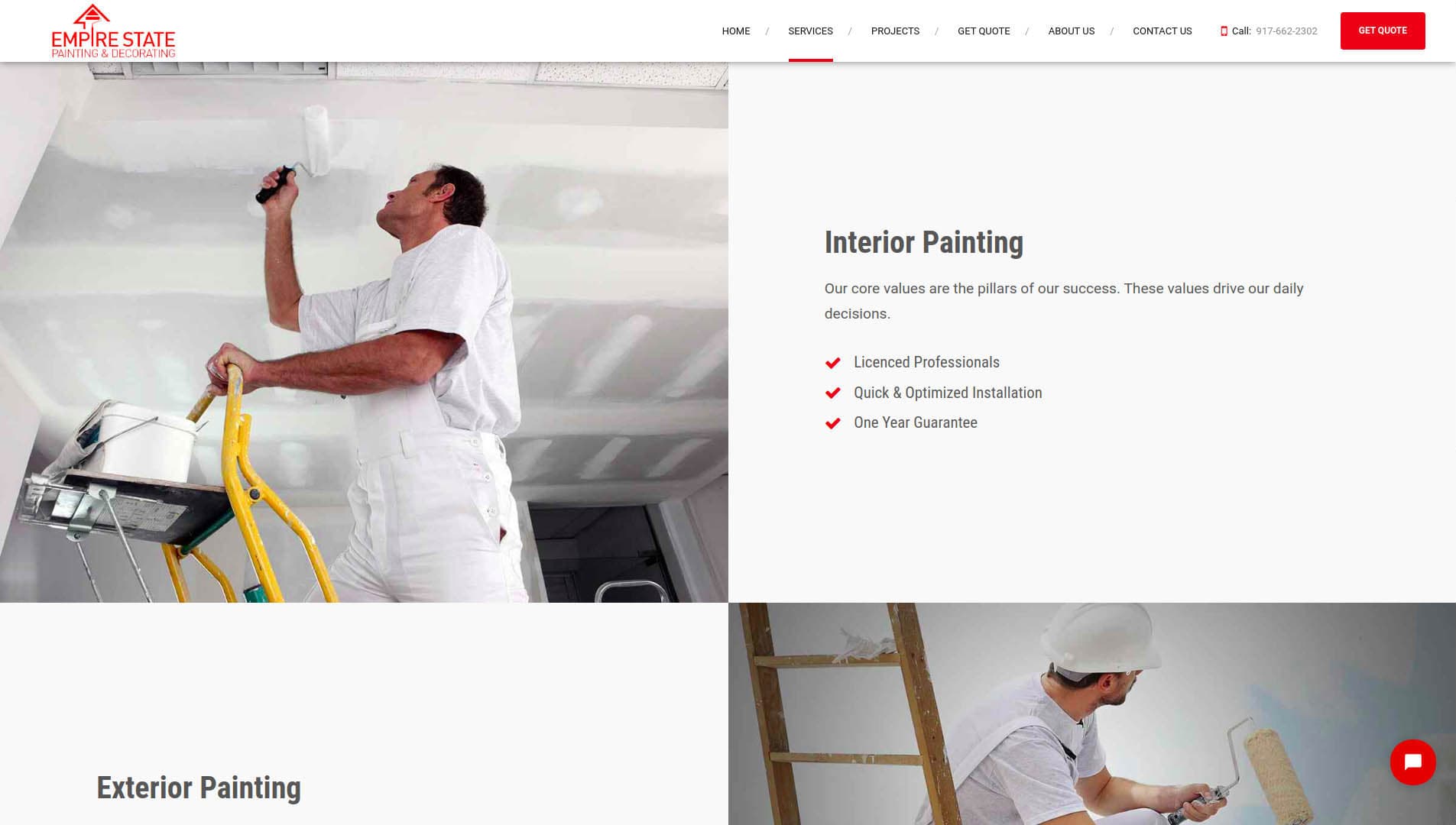1456x825 pixels.
Task: Open Get Quote in the navigation menu
Action: 984,31
